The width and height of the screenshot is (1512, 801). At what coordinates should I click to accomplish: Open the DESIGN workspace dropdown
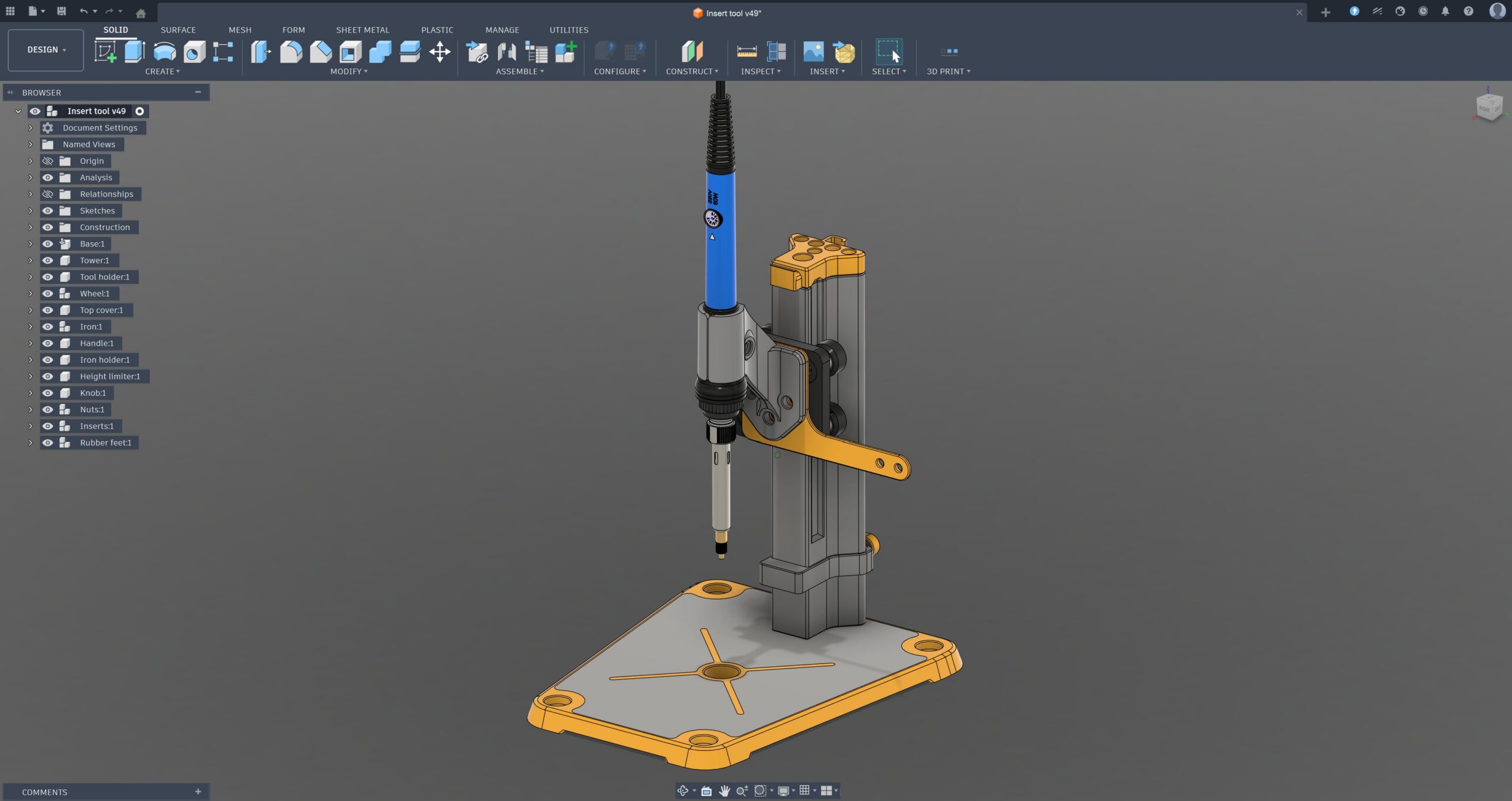point(46,50)
